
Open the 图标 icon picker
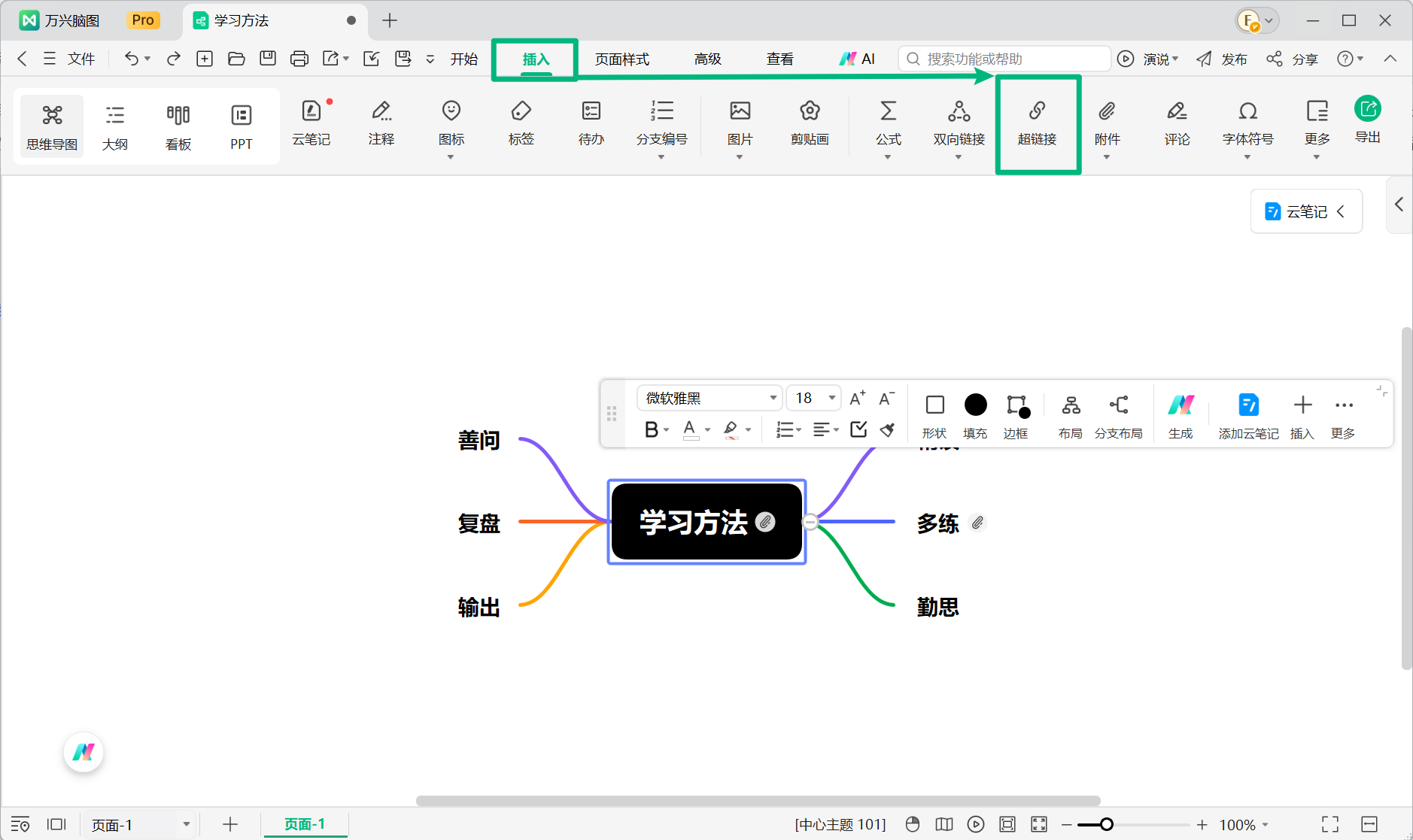(451, 129)
